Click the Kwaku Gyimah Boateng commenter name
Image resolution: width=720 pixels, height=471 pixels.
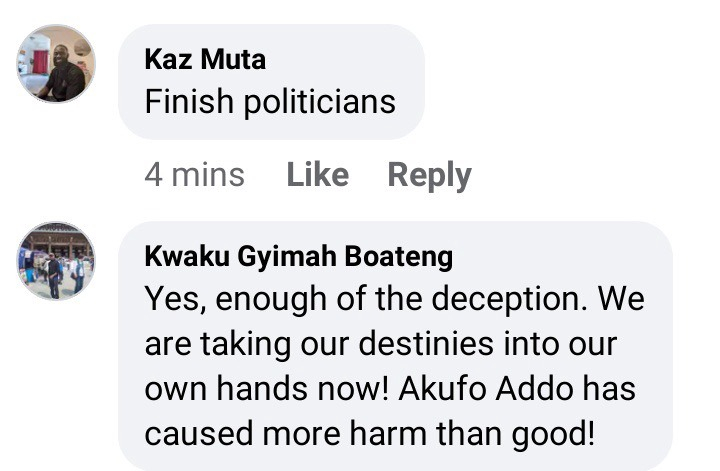point(298,256)
